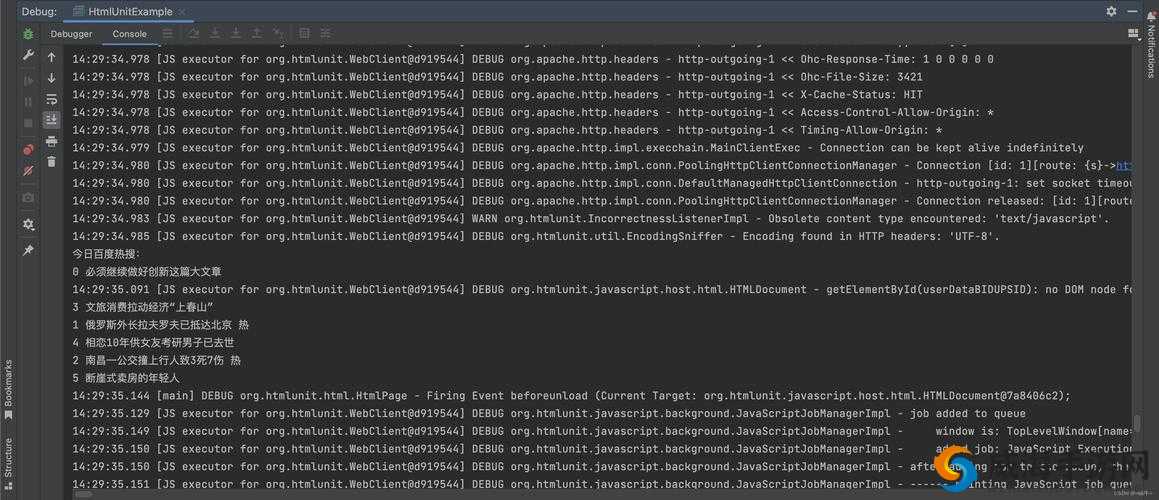Image resolution: width=1159 pixels, height=500 pixels.
Task: Click the 'Connection can be kept alive indefinitely' line
Action: (577, 148)
